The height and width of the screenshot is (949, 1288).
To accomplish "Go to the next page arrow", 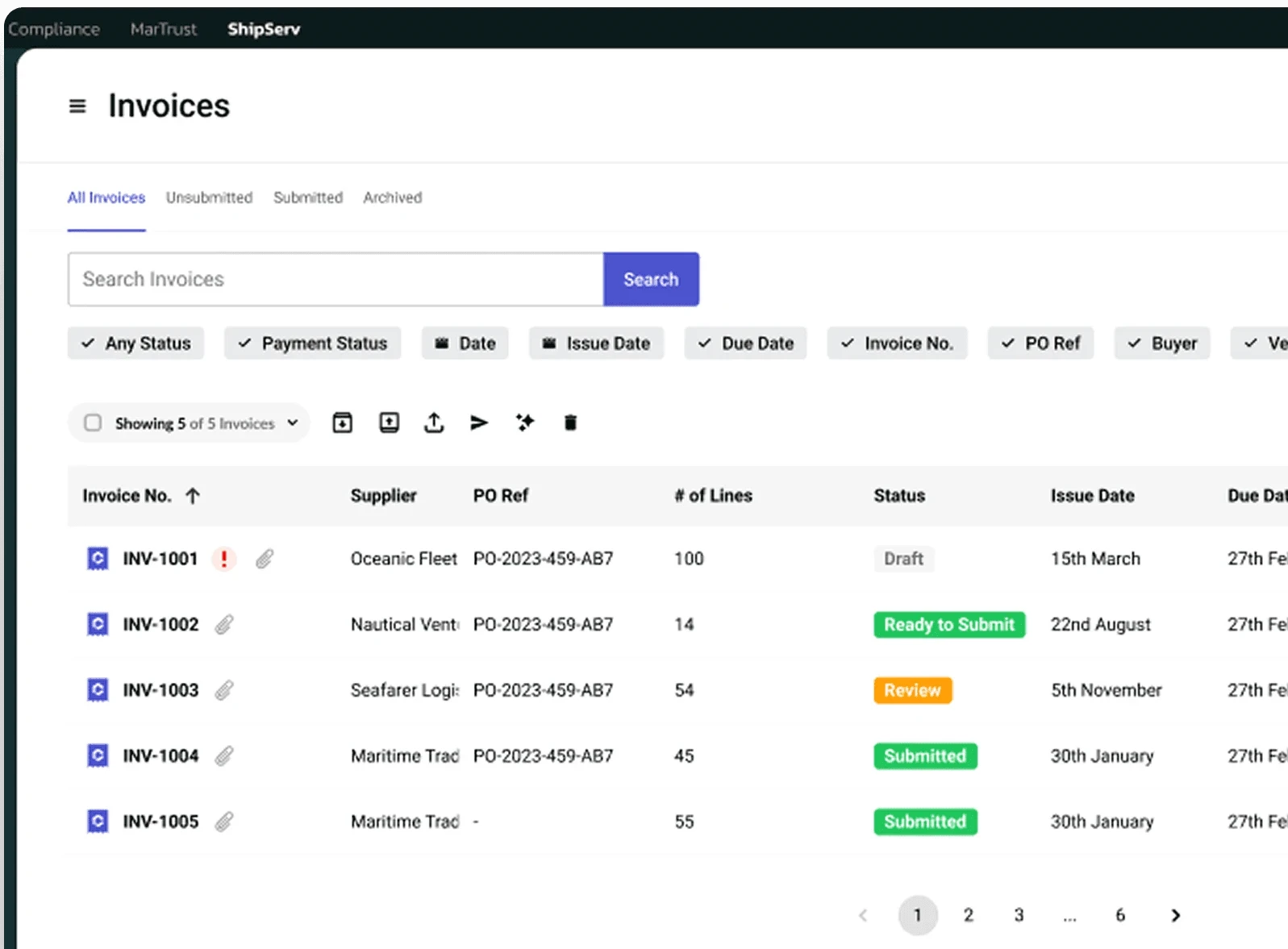I will 1176,915.
